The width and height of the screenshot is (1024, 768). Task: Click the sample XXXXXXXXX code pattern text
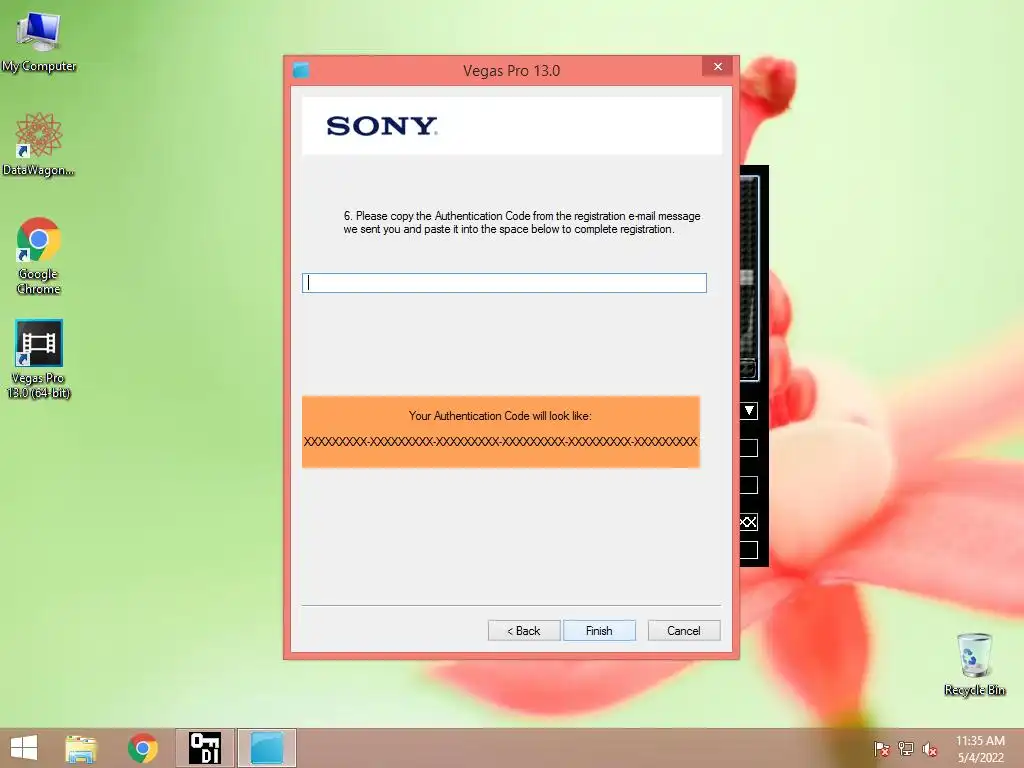500,441
